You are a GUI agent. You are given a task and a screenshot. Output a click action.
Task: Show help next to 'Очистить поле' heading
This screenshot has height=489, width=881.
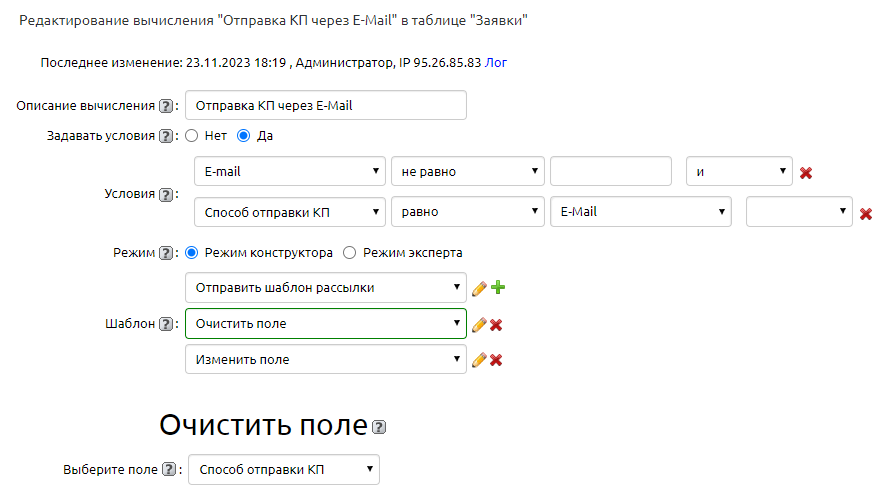[x=379, y=428]
